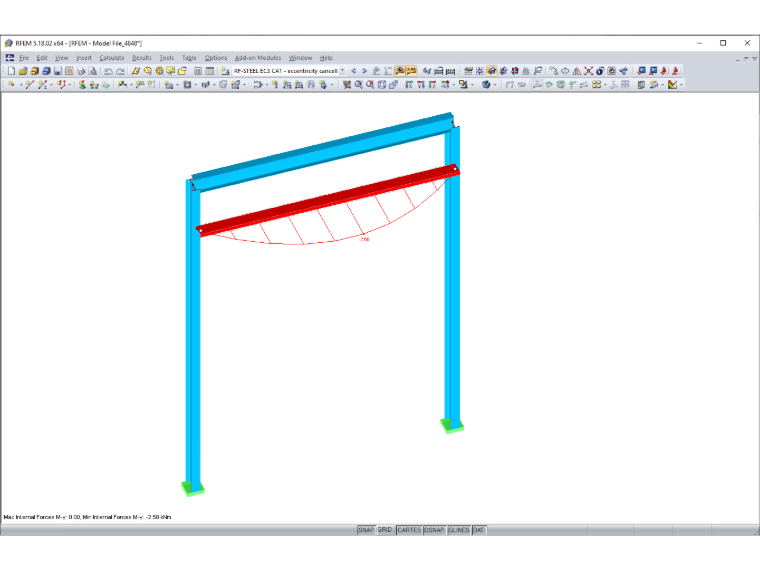The image size is (760, 570).
Task: Click the -2.50 moment value label
Action: [364, 239]
